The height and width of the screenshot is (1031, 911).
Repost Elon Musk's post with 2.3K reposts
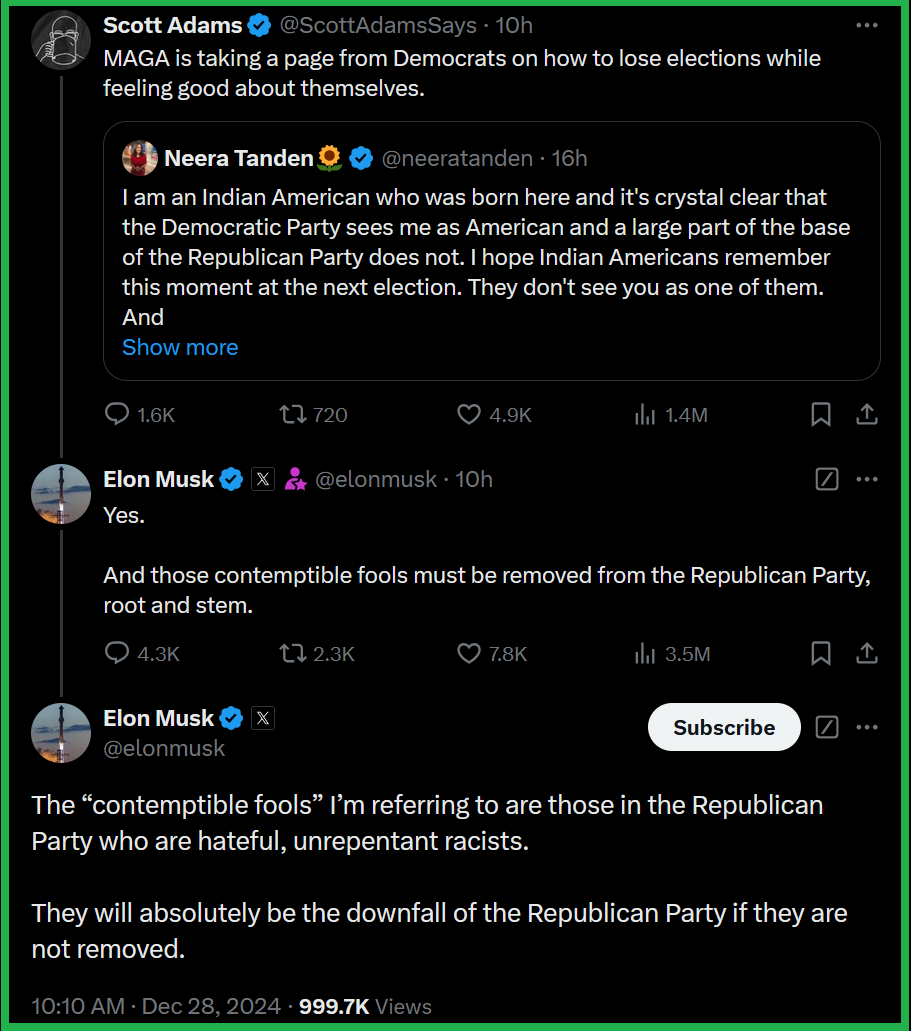coord(293,654)
